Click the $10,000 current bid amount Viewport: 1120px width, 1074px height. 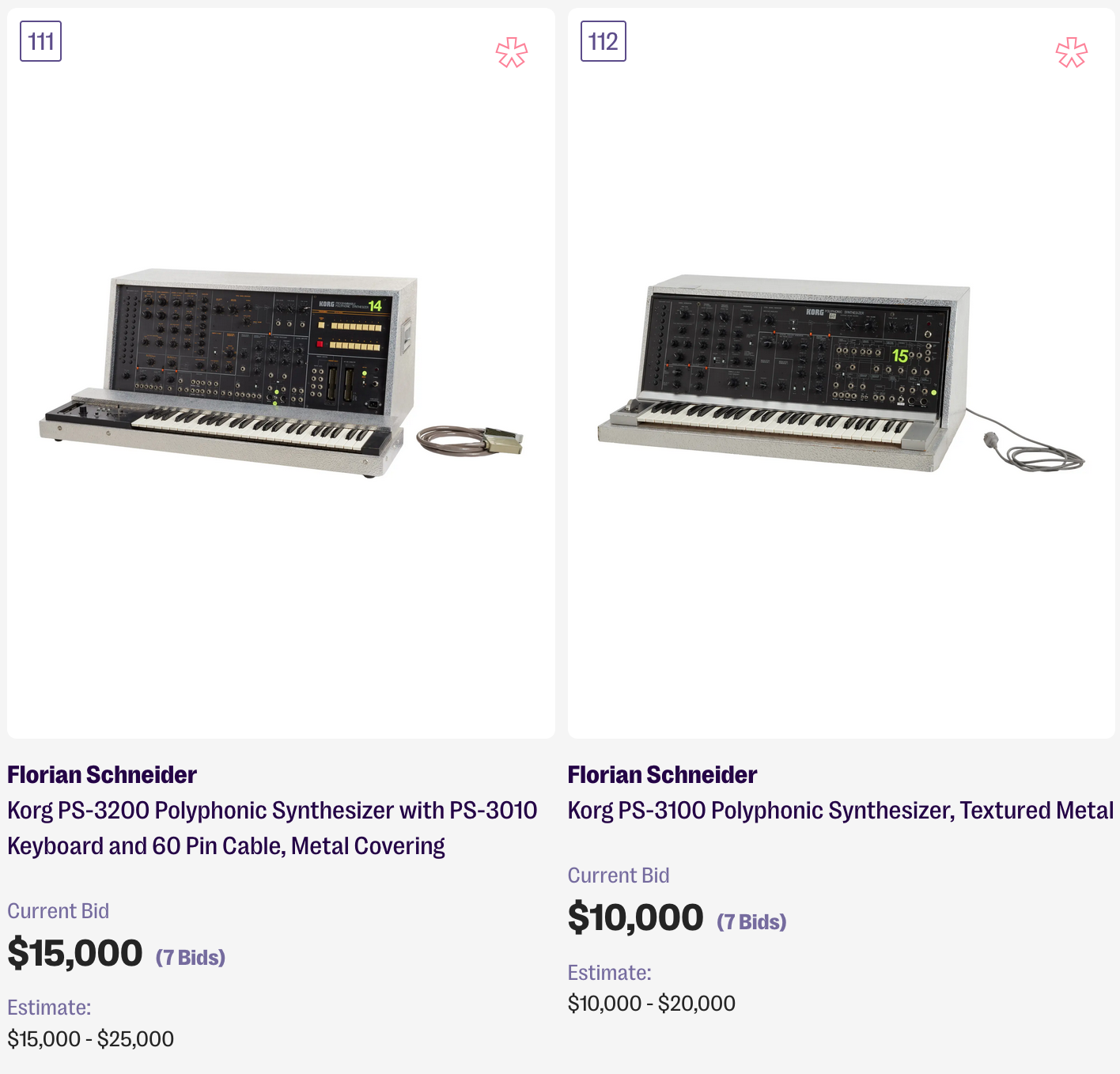[x=635, y=917]
